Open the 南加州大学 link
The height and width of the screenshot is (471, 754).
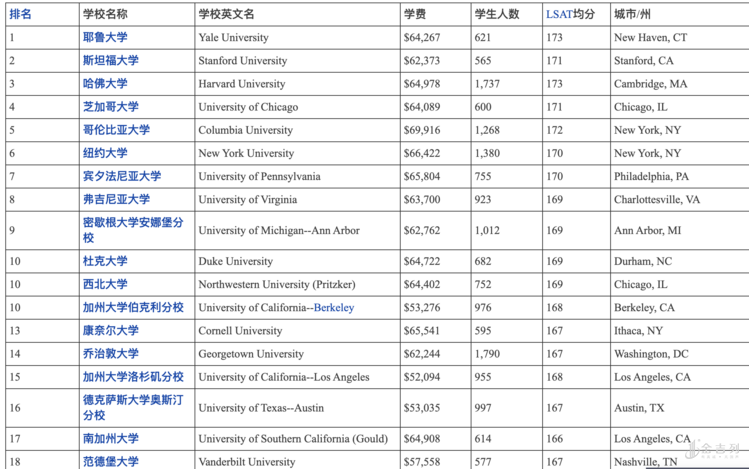(110, 438)
